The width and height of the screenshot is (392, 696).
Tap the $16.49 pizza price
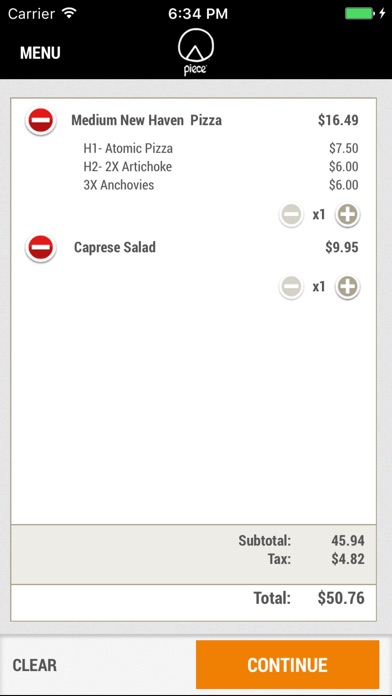pyautogui.click(x=338, y=120)
